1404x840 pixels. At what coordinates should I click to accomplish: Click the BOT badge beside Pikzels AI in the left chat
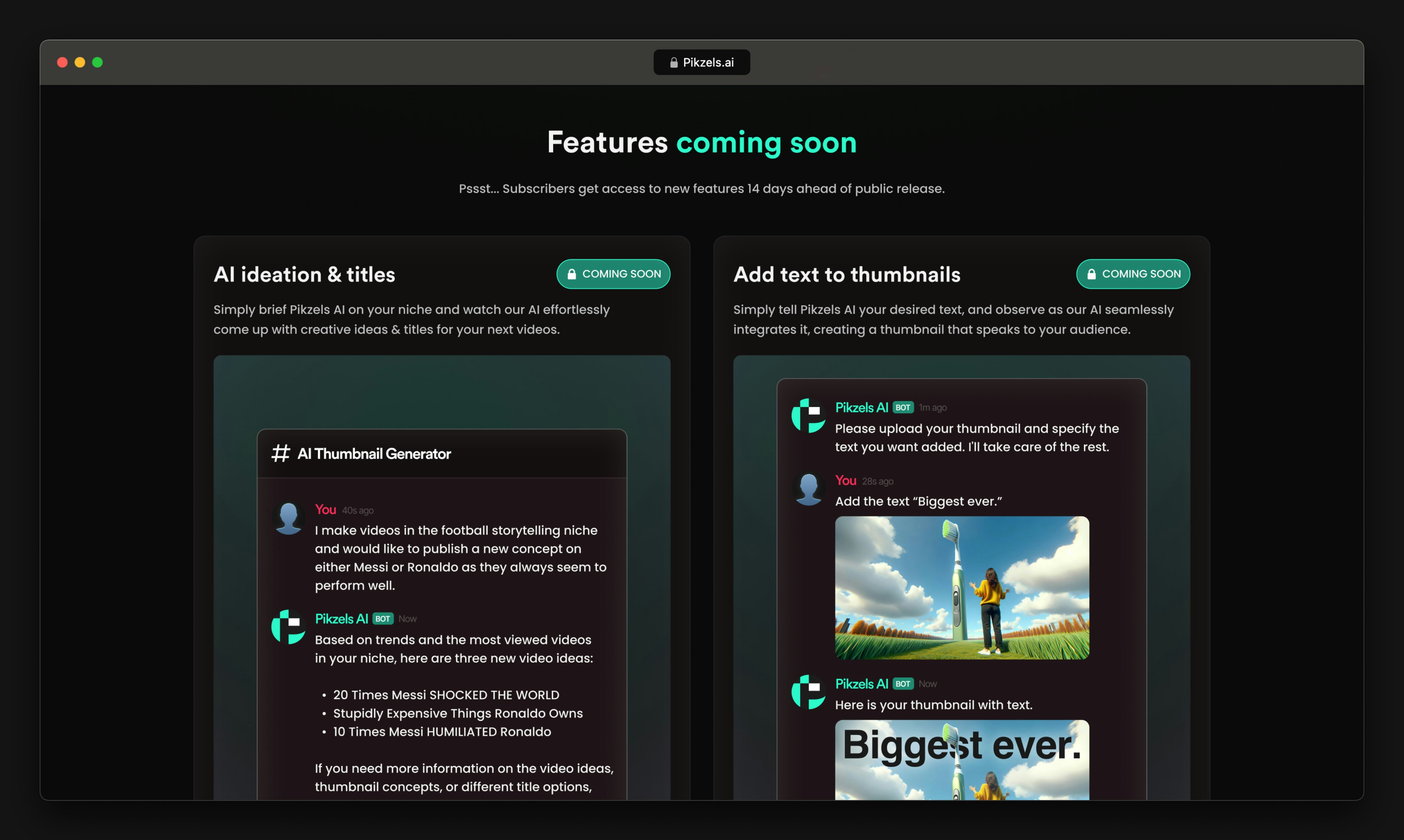click(383, 619)
